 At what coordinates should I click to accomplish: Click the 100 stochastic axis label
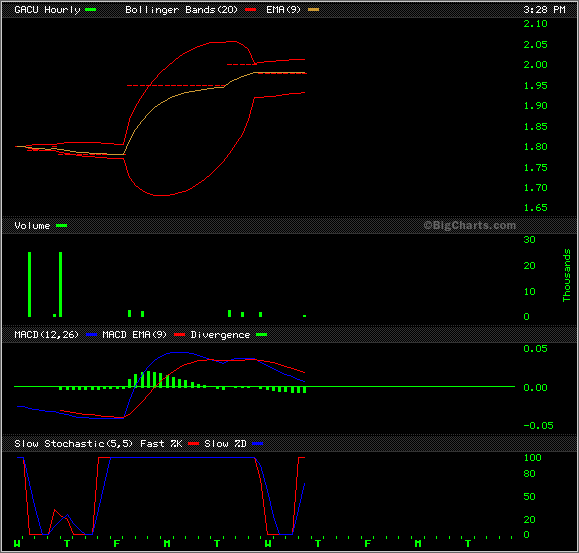tap(532, 457)
